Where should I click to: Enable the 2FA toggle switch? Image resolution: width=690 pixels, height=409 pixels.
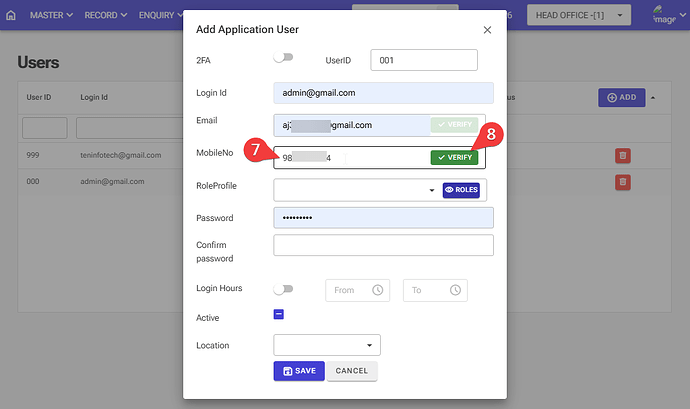[x=283, y=60]
